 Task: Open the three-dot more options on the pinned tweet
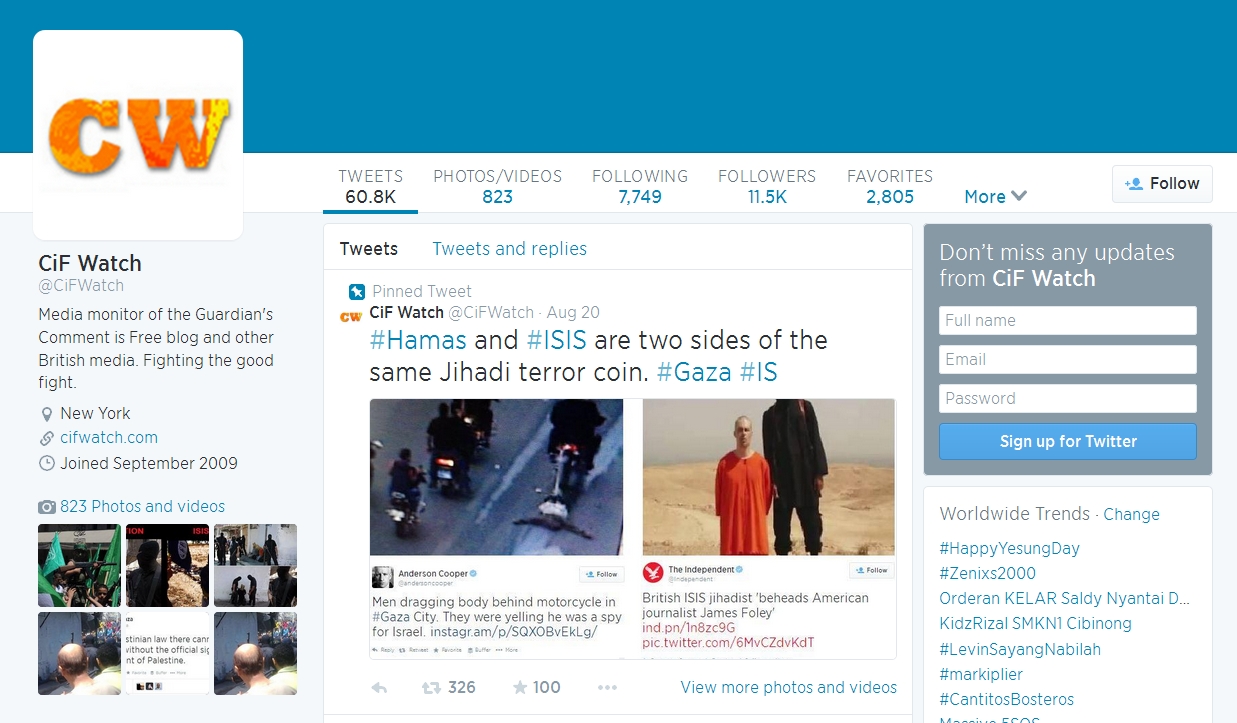607,688
